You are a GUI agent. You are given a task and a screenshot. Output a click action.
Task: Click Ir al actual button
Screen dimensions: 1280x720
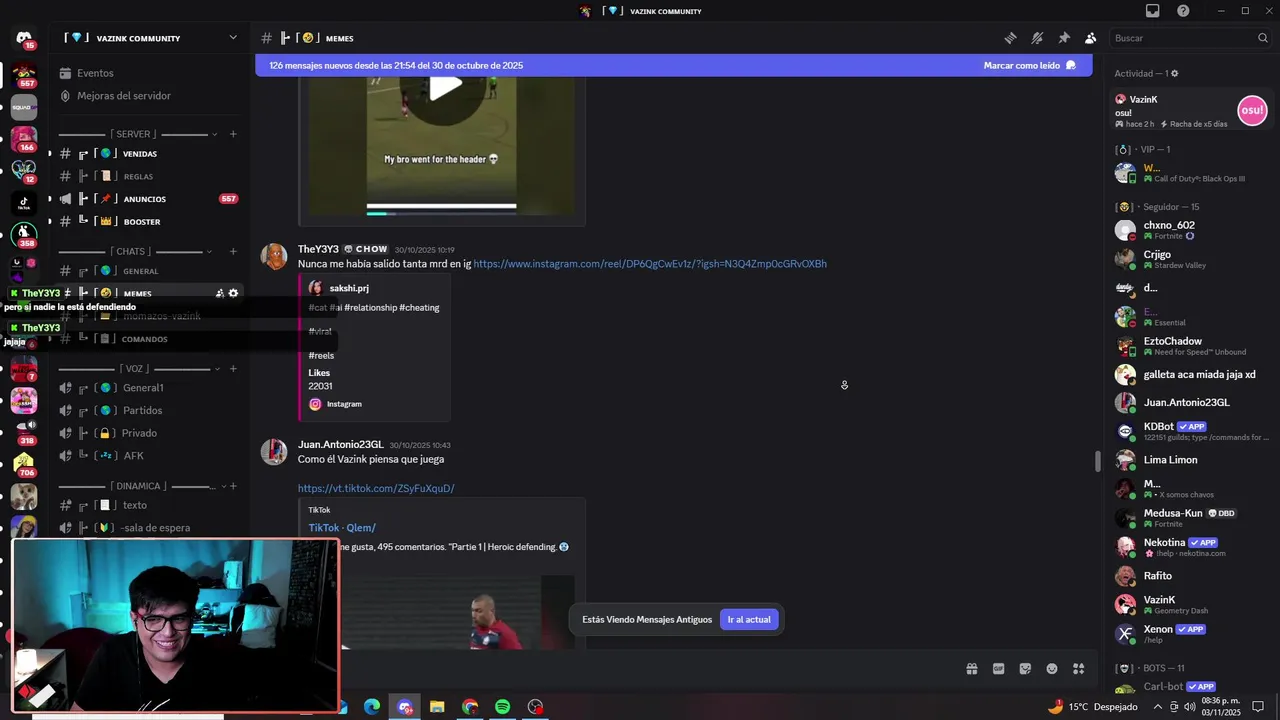pyautogui.click(x=749, y=619)
